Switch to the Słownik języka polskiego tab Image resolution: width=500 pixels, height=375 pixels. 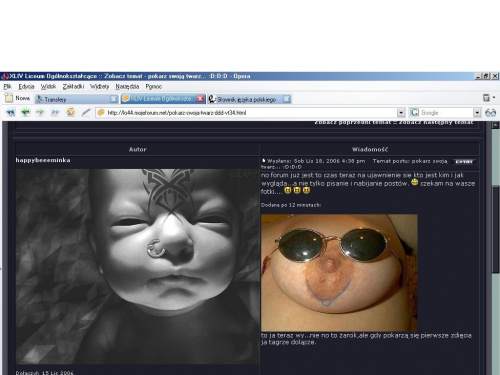click(246, 99)
